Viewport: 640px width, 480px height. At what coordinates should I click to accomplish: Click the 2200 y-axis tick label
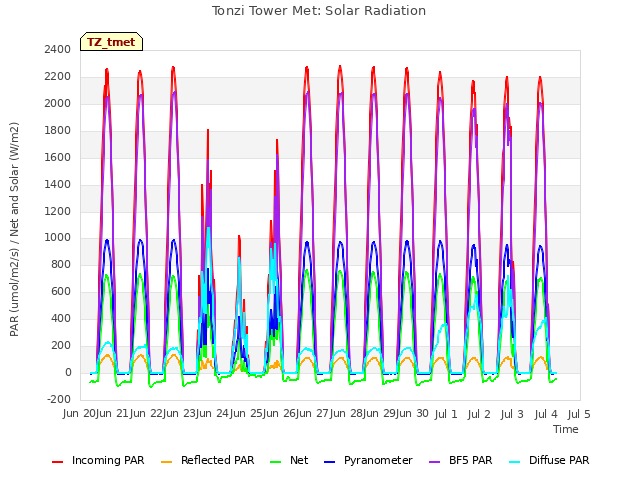click(58, 76)
